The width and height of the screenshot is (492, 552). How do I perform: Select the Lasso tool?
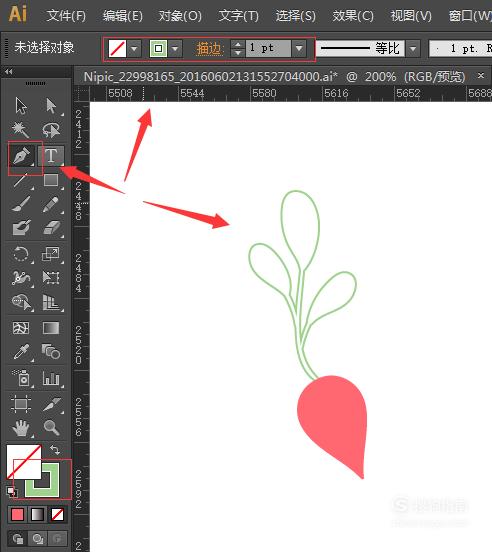51,130
